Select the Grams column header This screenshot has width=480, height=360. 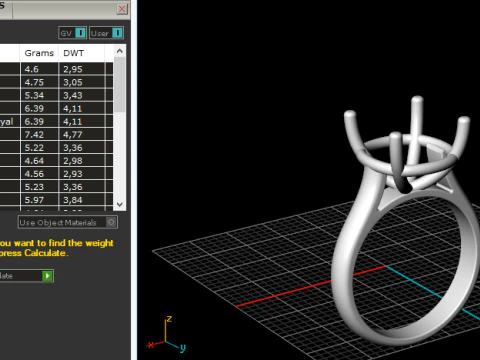[x=39, y=53]
